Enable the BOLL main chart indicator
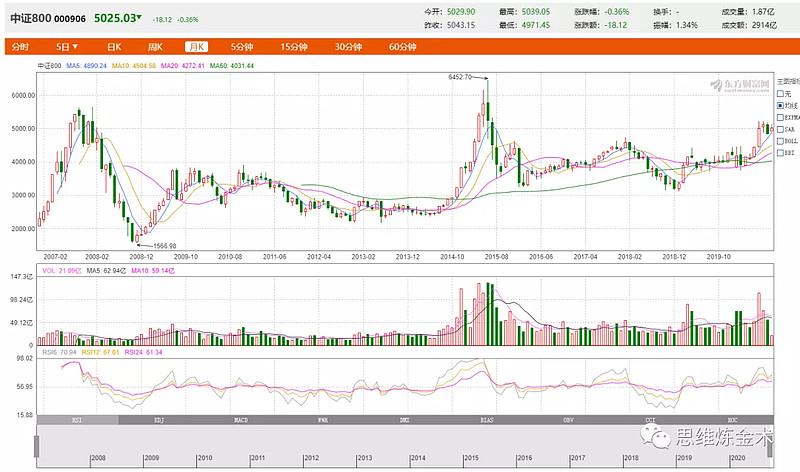 tap(781, 143)
